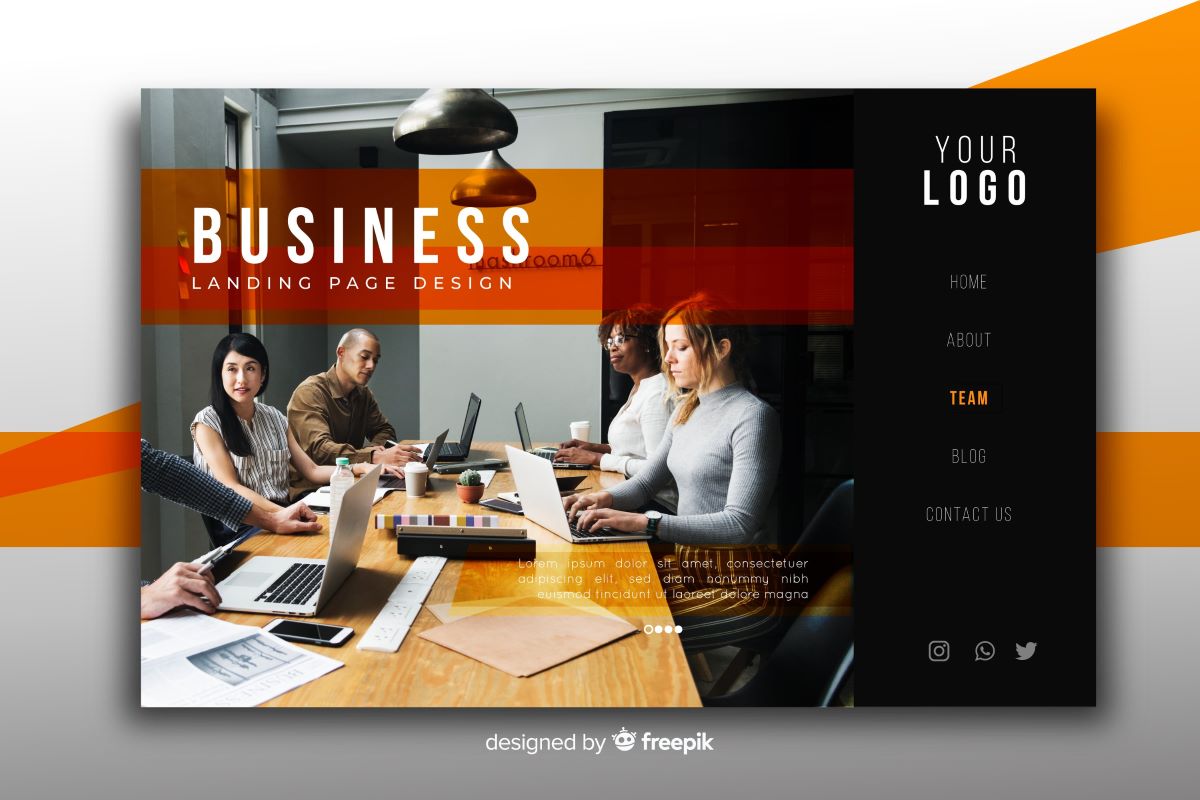Screen dimensions: 1200x800
Task: Click the Landing Page Design subtitle
Action: [x=352, y=283]
